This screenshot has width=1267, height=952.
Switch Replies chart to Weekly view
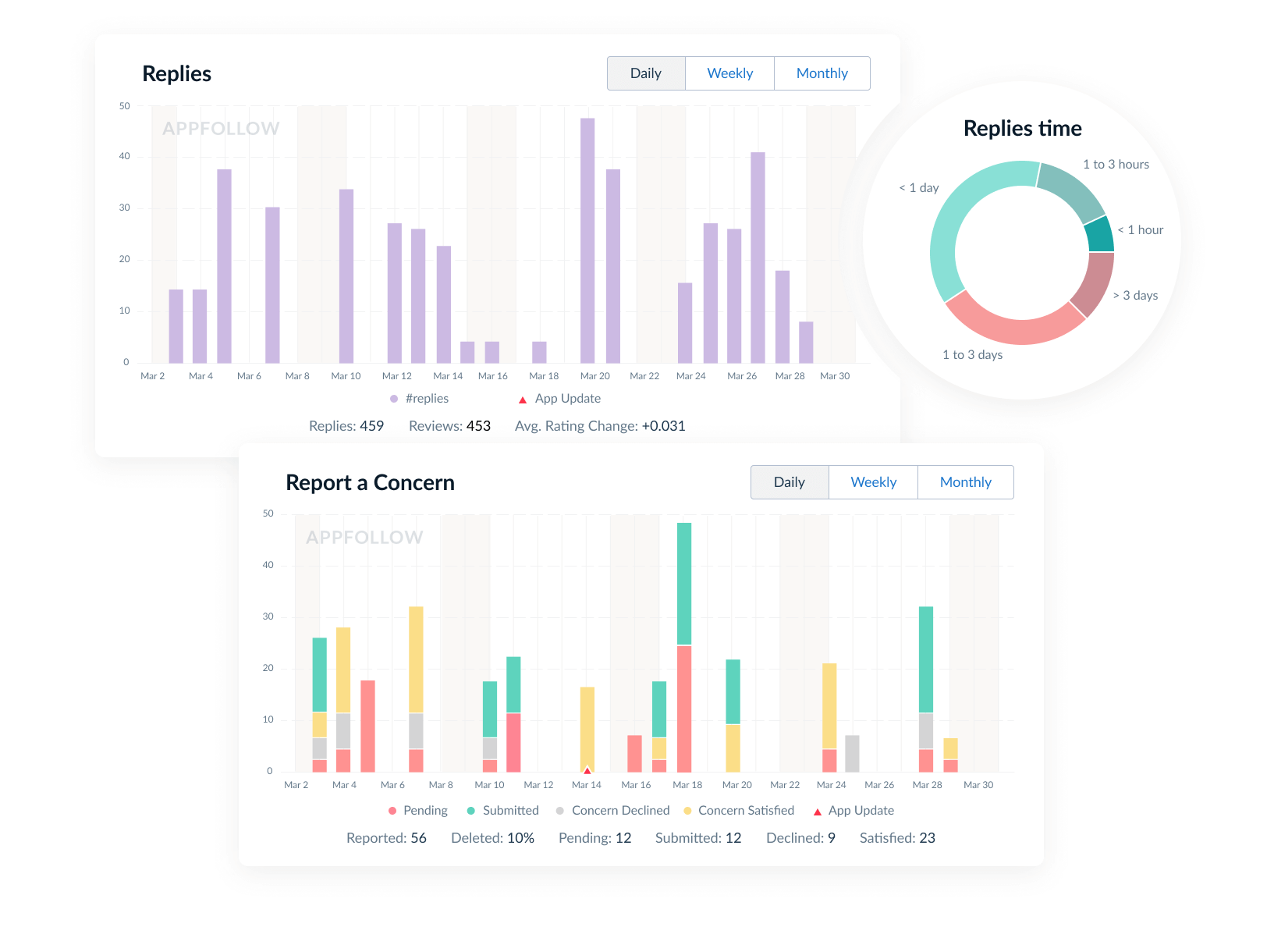729,73
